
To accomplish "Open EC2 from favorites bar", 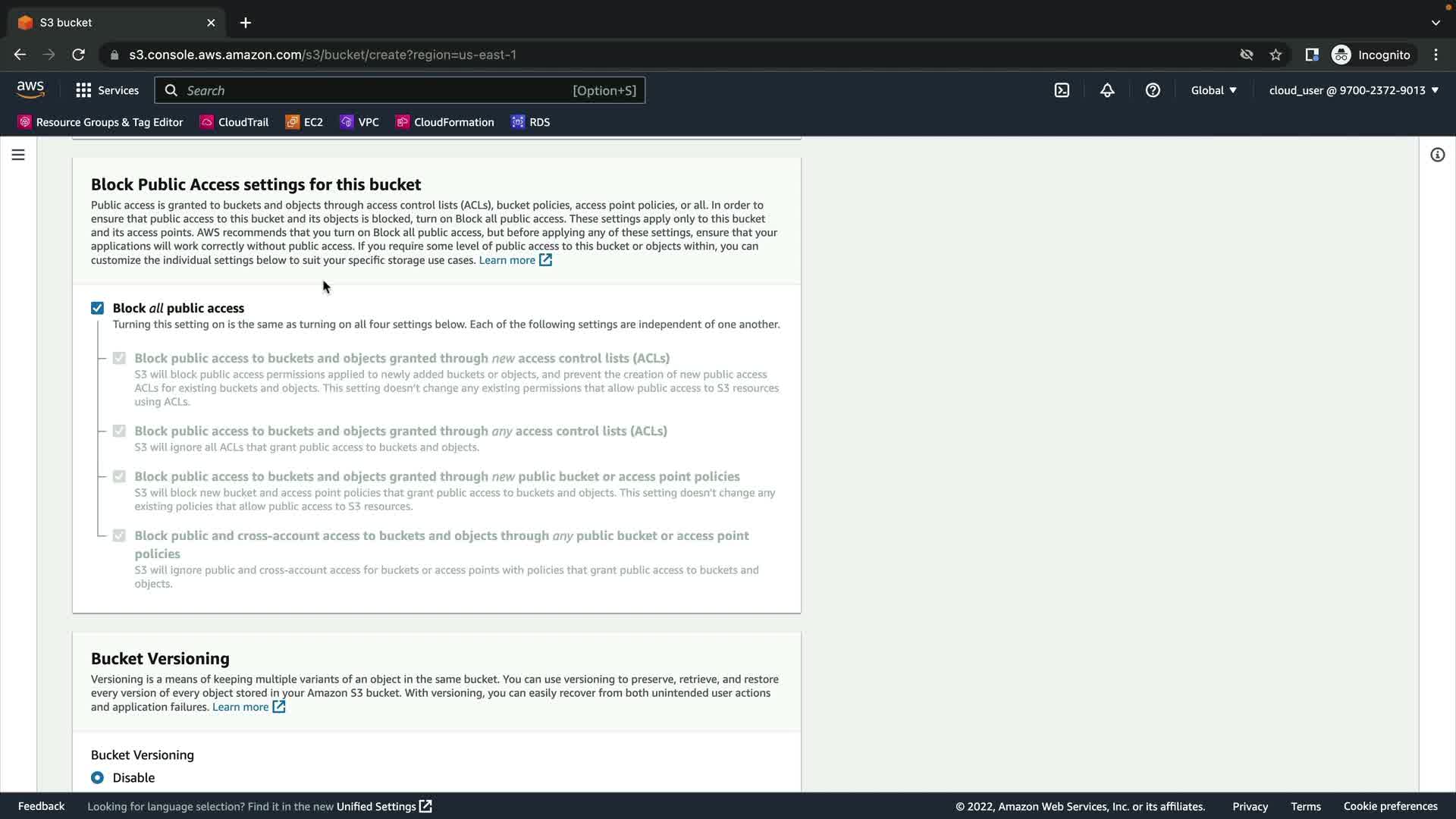I will coord(304,122).
